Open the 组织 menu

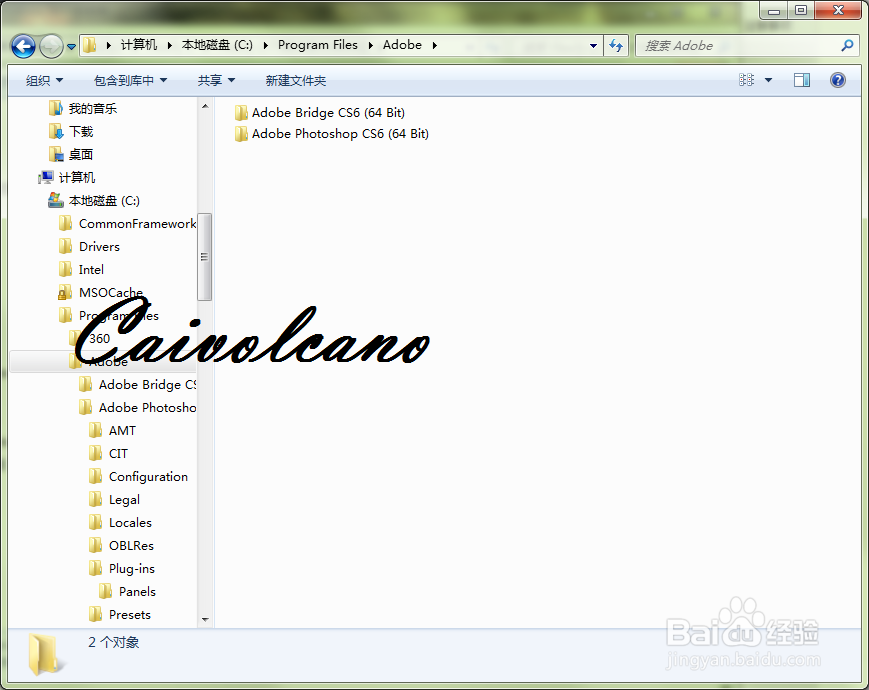click(44, 81)
